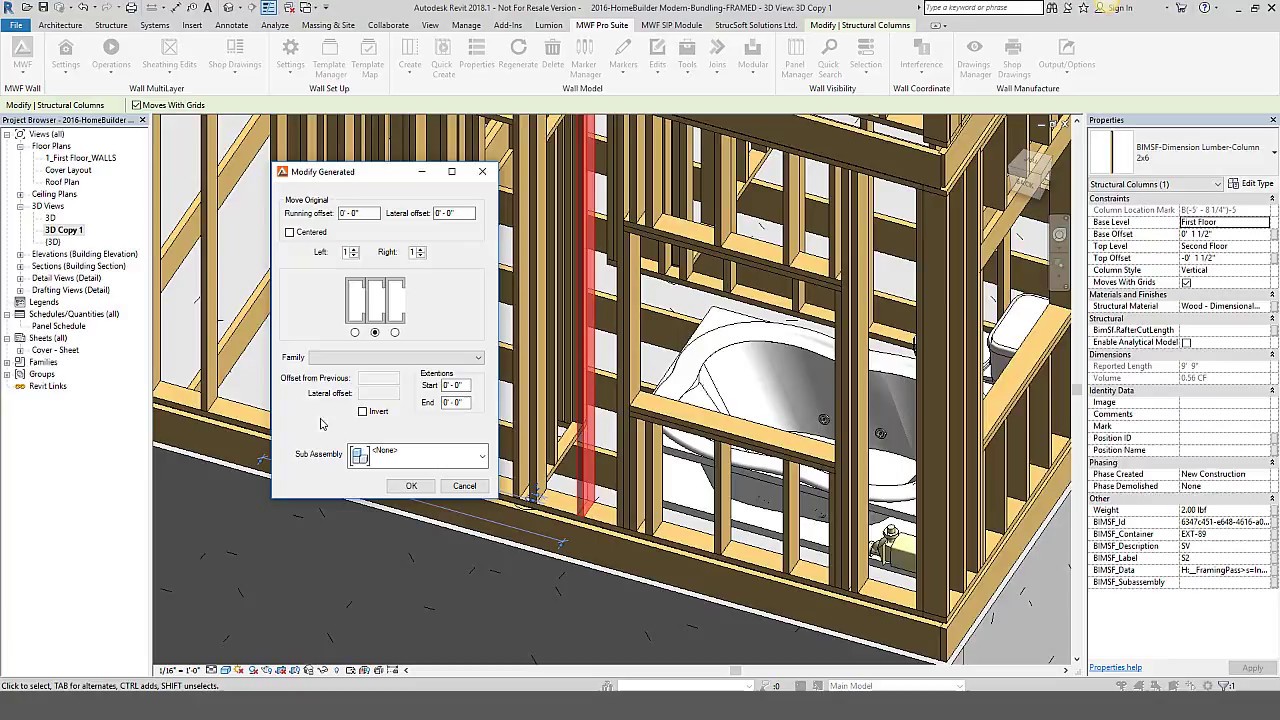Open the Annotate ribbon tab
1280x720 pixels.
point(232,25)
